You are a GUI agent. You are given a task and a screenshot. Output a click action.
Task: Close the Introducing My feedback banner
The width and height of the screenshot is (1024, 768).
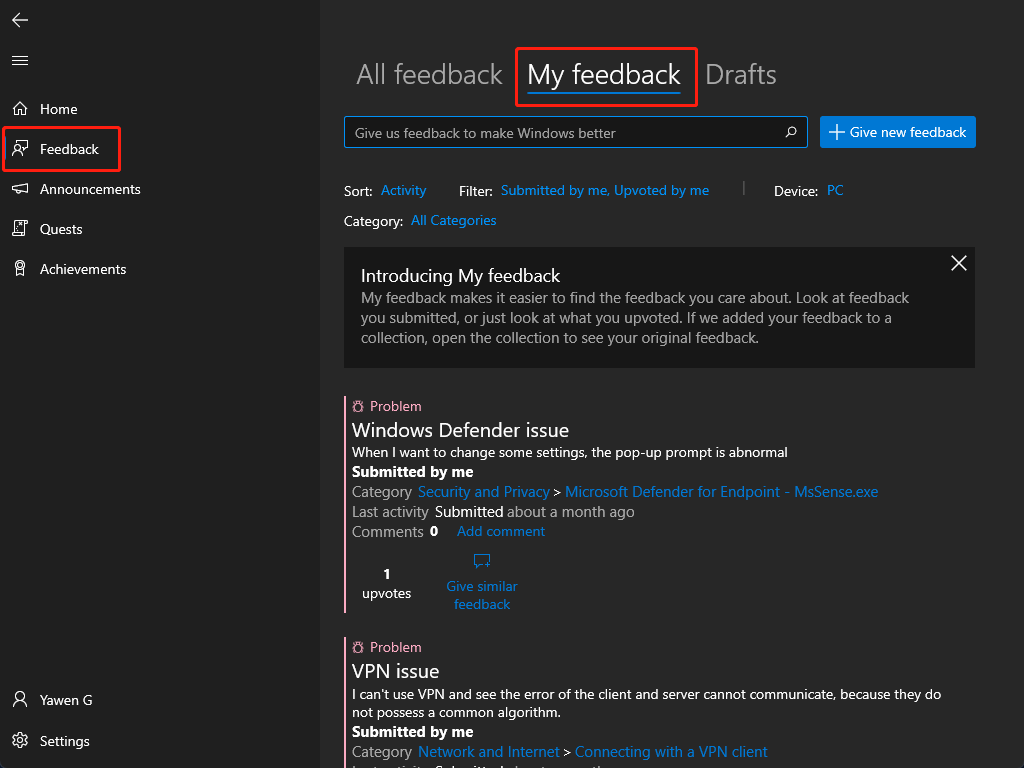(x=958, y=263)
